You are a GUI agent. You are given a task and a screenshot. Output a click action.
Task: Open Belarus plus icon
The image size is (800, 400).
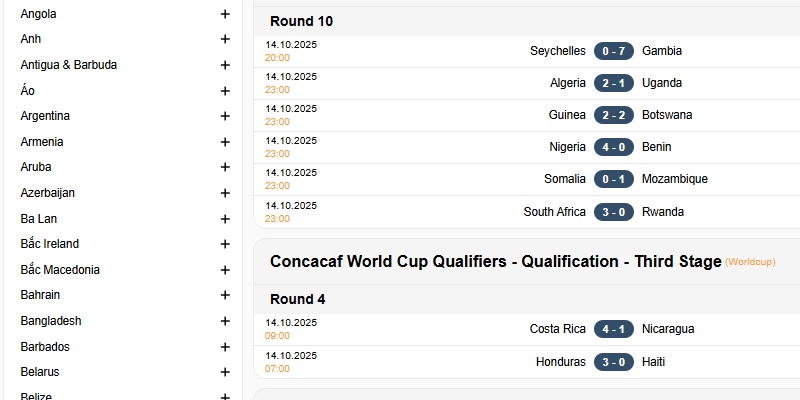[225, 372]
